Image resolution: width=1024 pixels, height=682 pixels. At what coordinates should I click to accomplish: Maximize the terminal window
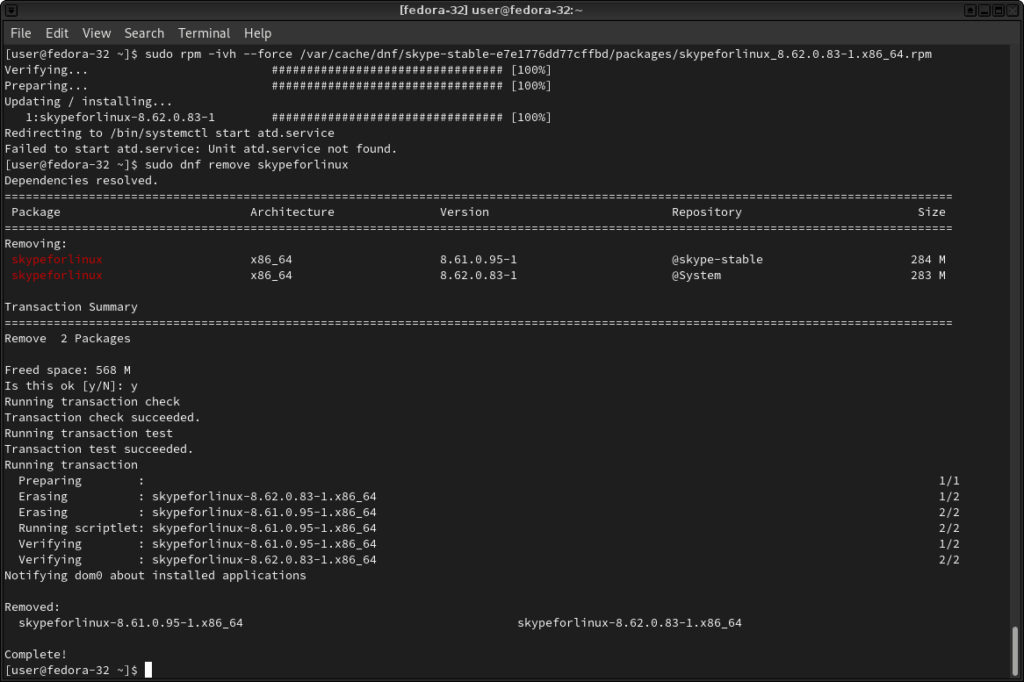pos(999,10)
